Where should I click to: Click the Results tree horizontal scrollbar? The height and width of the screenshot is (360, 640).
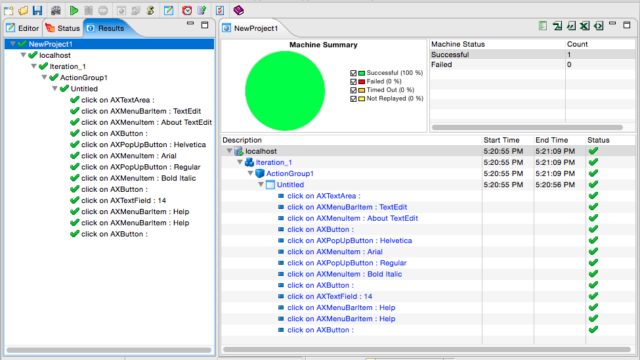(109, 350)
